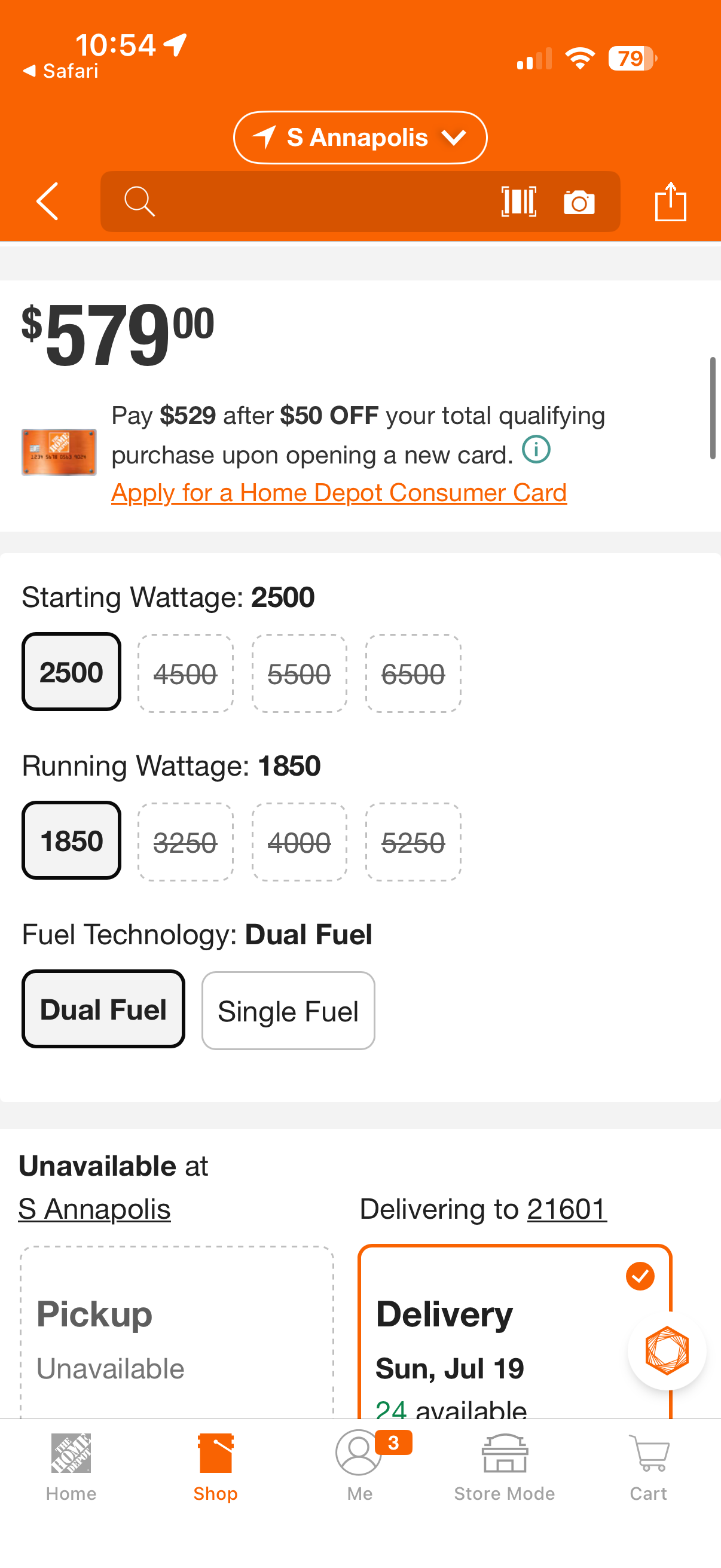Expand the S Annapolis store dropdown

coord(360,138)
